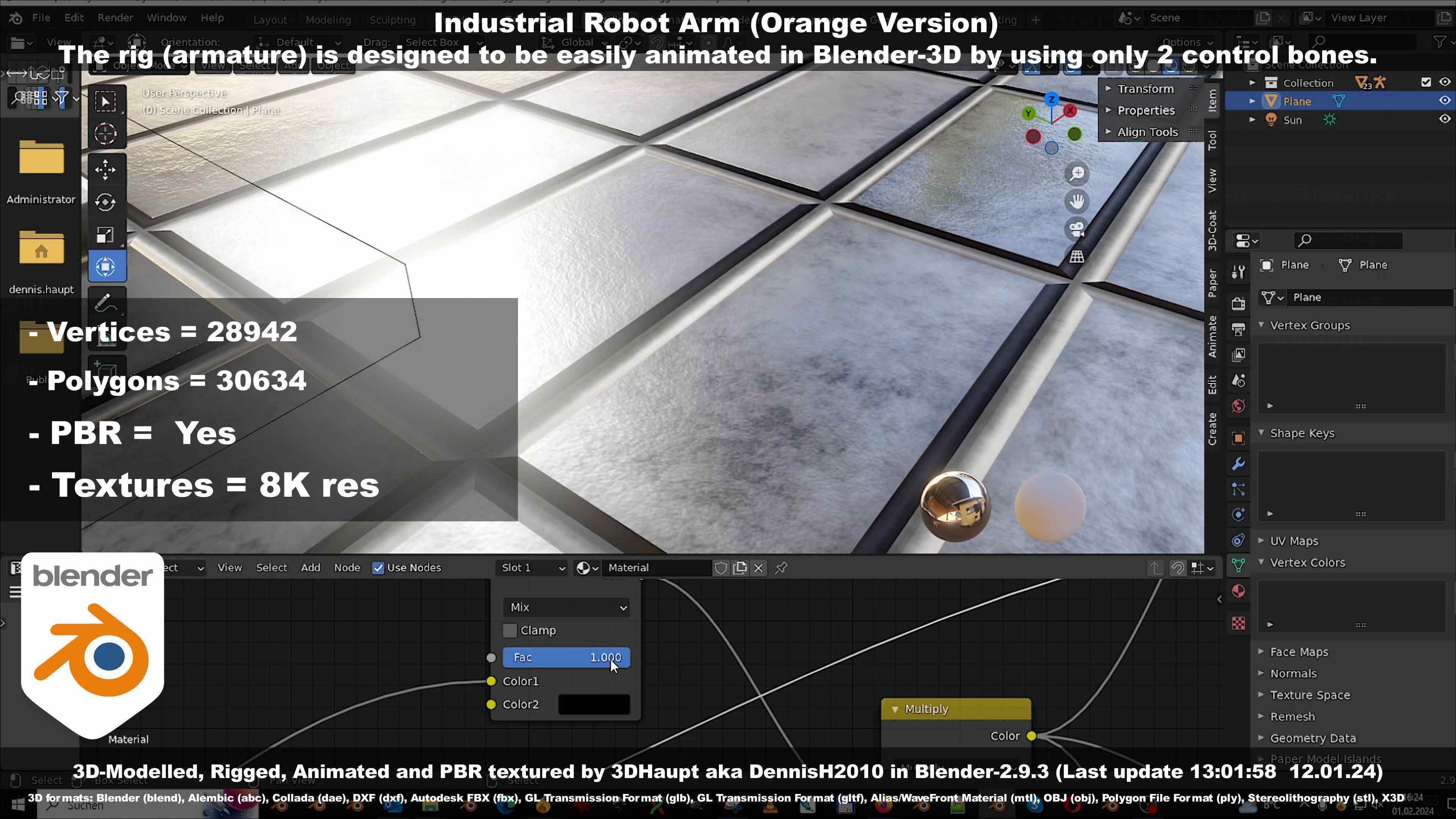Viewport: 1456px width, 819px height.
Task: Click the pan hand gizmo in viewport
Action: coord(1077,201)
